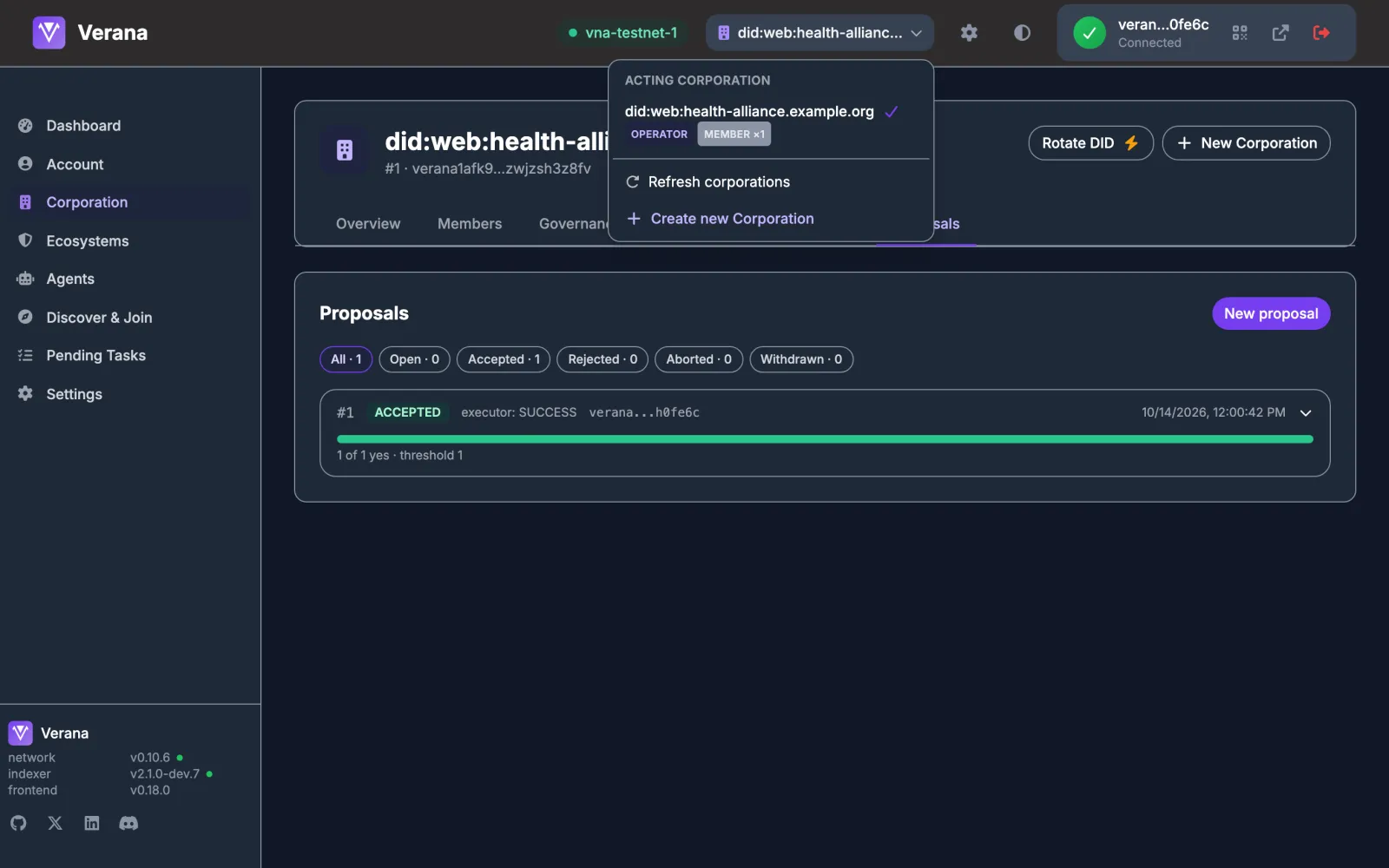Click New proposal button
Image resolution: width=1389 pixels, height=868 pixels.
coord(1271,313)
